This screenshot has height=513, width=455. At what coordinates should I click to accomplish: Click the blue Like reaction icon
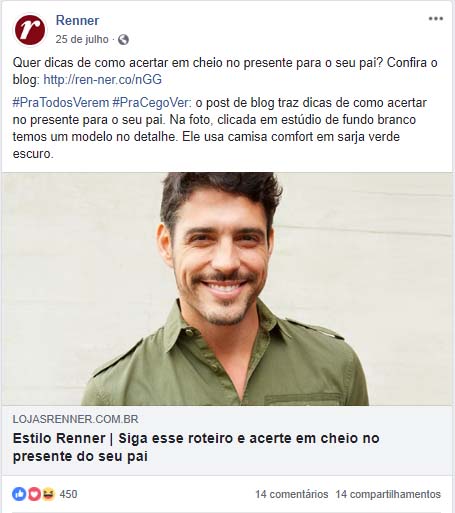tap(19, 494)
